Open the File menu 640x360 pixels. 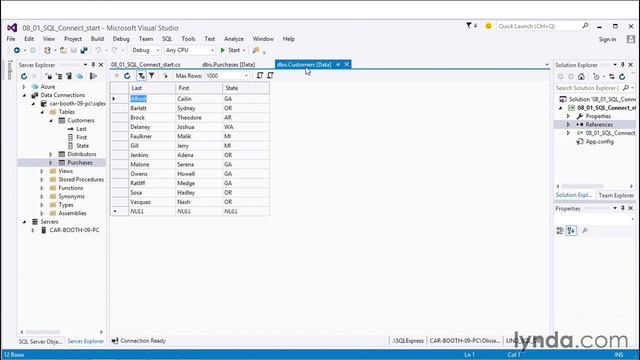11,39
